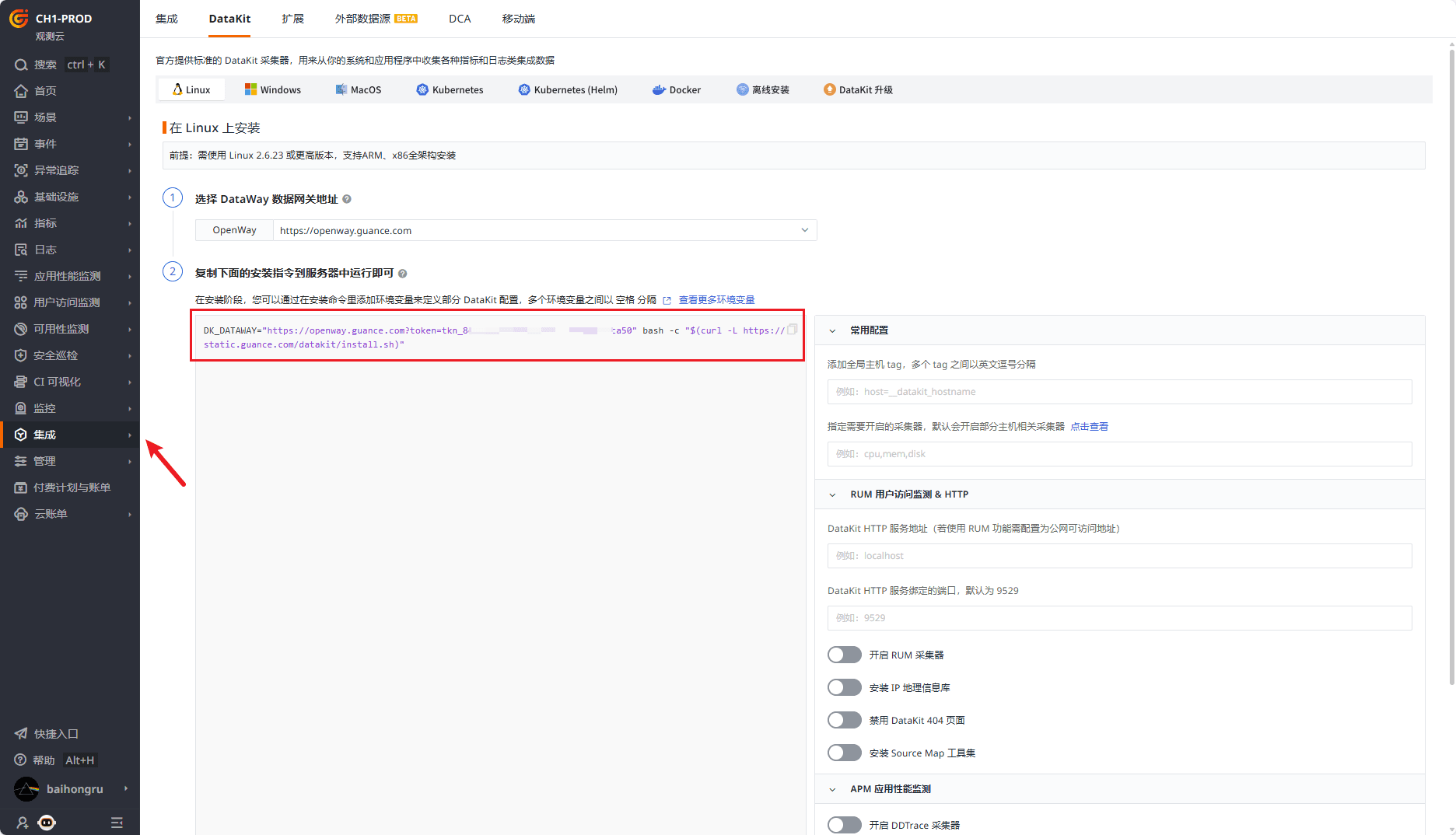This screenshot has height=835, width=1456.
Task: Open the 查看更多环境变量 link
Action: point(716,299)
